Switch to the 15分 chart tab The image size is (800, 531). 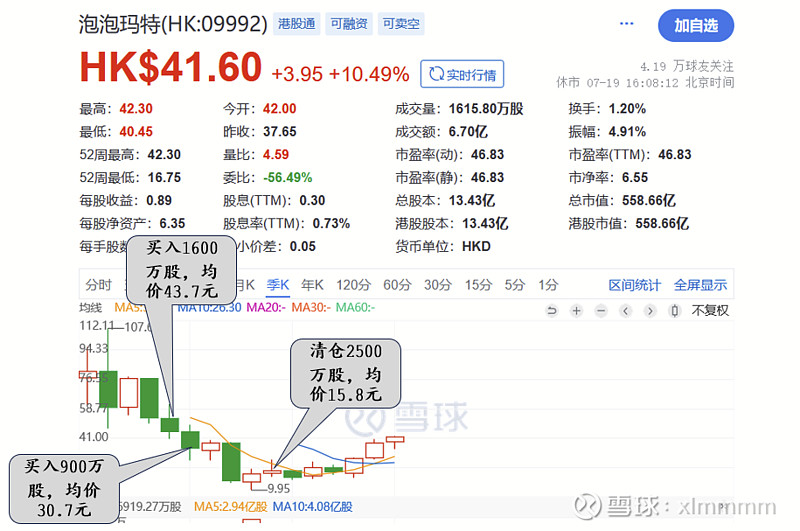(x=478, y=285)
